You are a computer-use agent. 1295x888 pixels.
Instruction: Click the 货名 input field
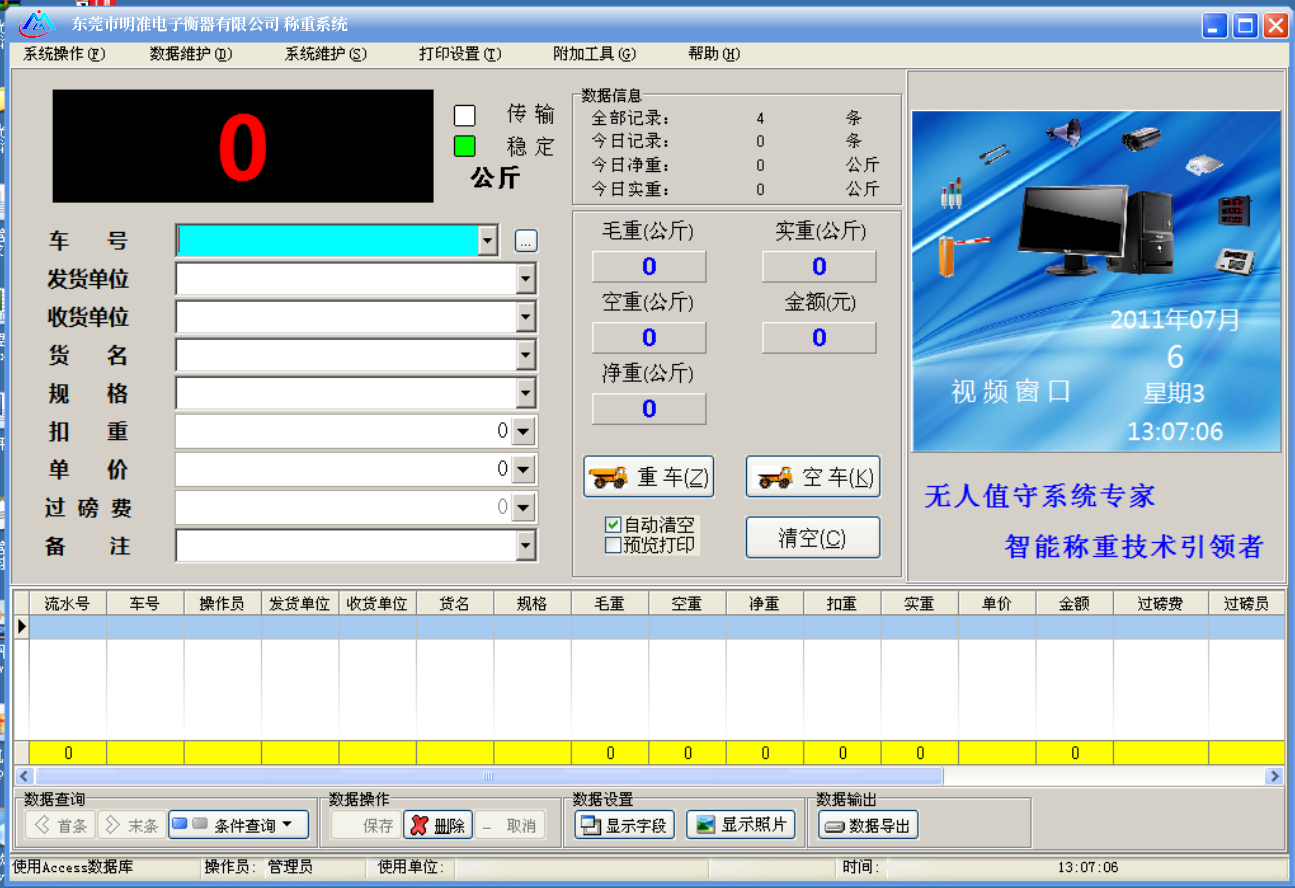coord(346,355)
